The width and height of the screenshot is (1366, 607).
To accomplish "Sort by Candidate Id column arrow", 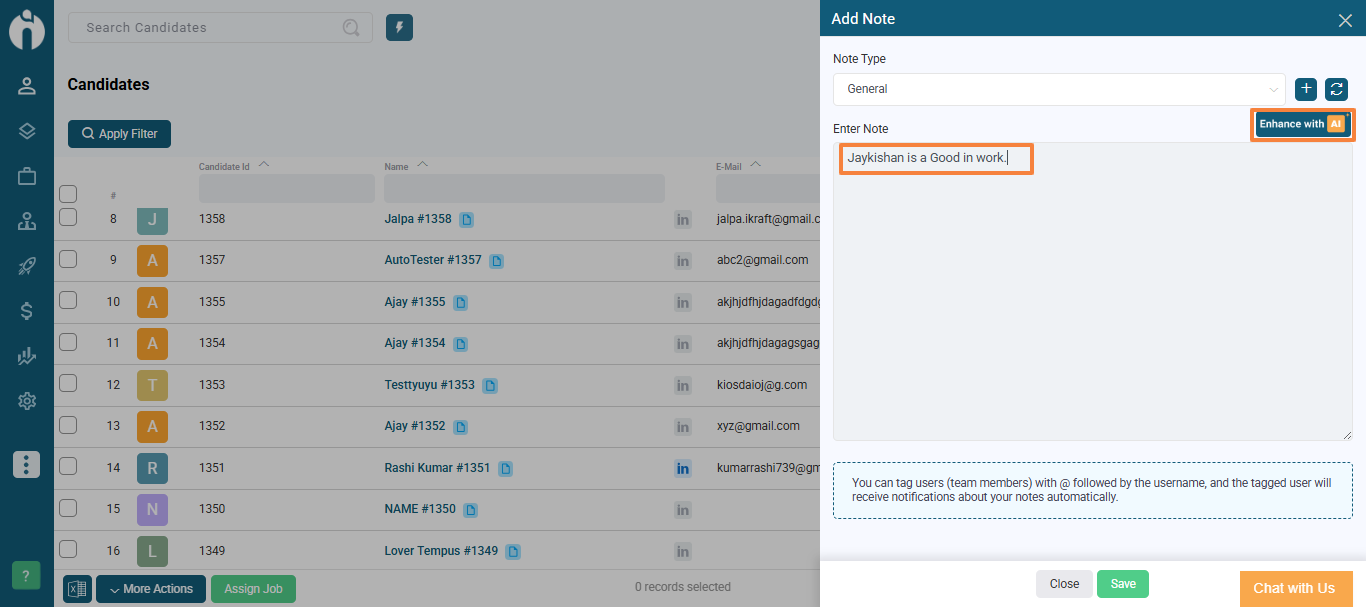I will pyautogui.click(x=264, y=166).
